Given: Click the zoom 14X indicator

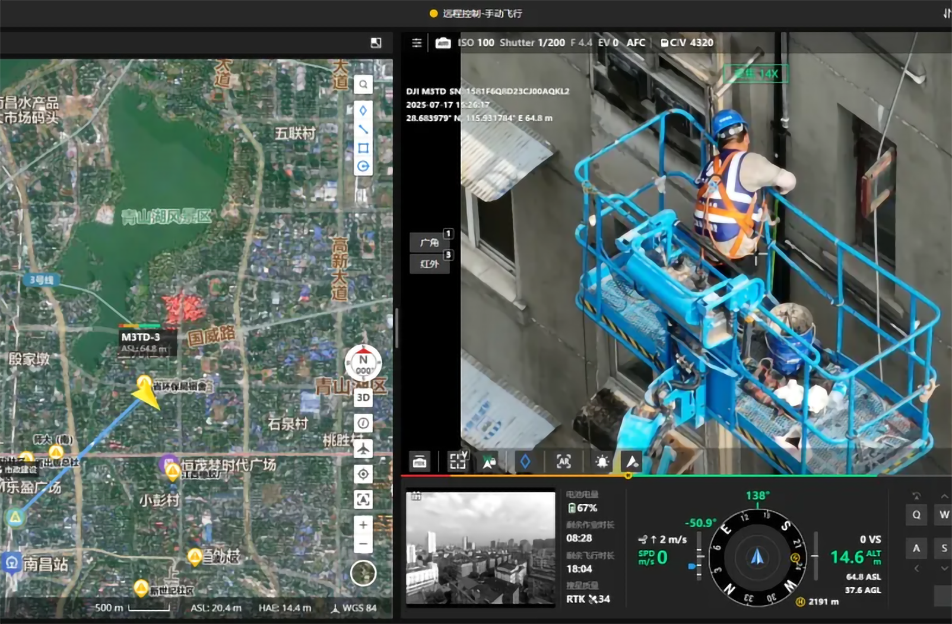Looking at the screenshot, I should [x=757, y=73].
